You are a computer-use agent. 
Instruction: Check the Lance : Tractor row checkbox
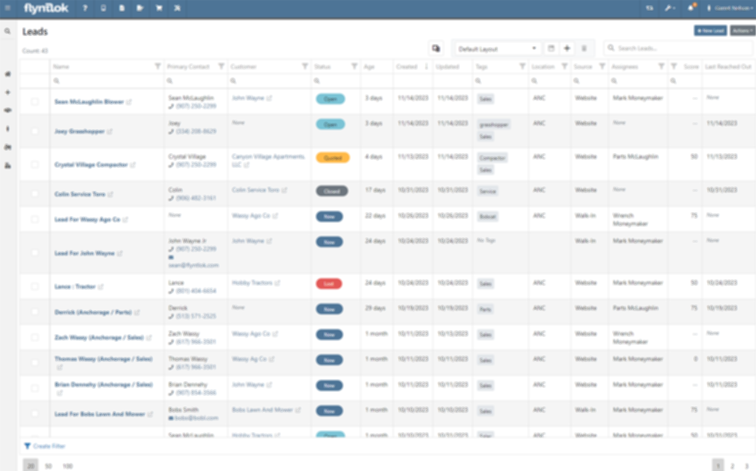coord(35,286)
